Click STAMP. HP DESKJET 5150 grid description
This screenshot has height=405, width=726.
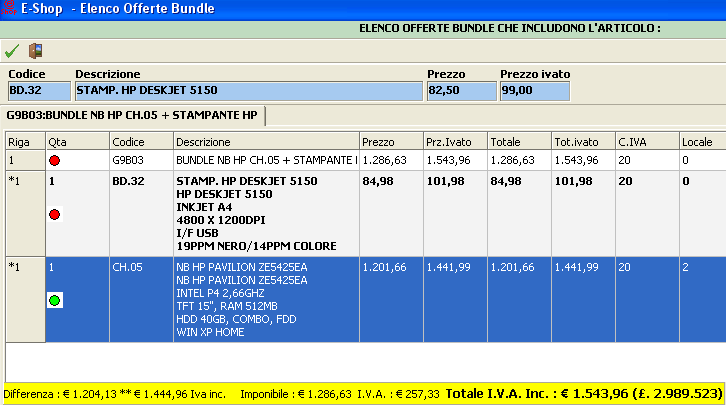266,213
